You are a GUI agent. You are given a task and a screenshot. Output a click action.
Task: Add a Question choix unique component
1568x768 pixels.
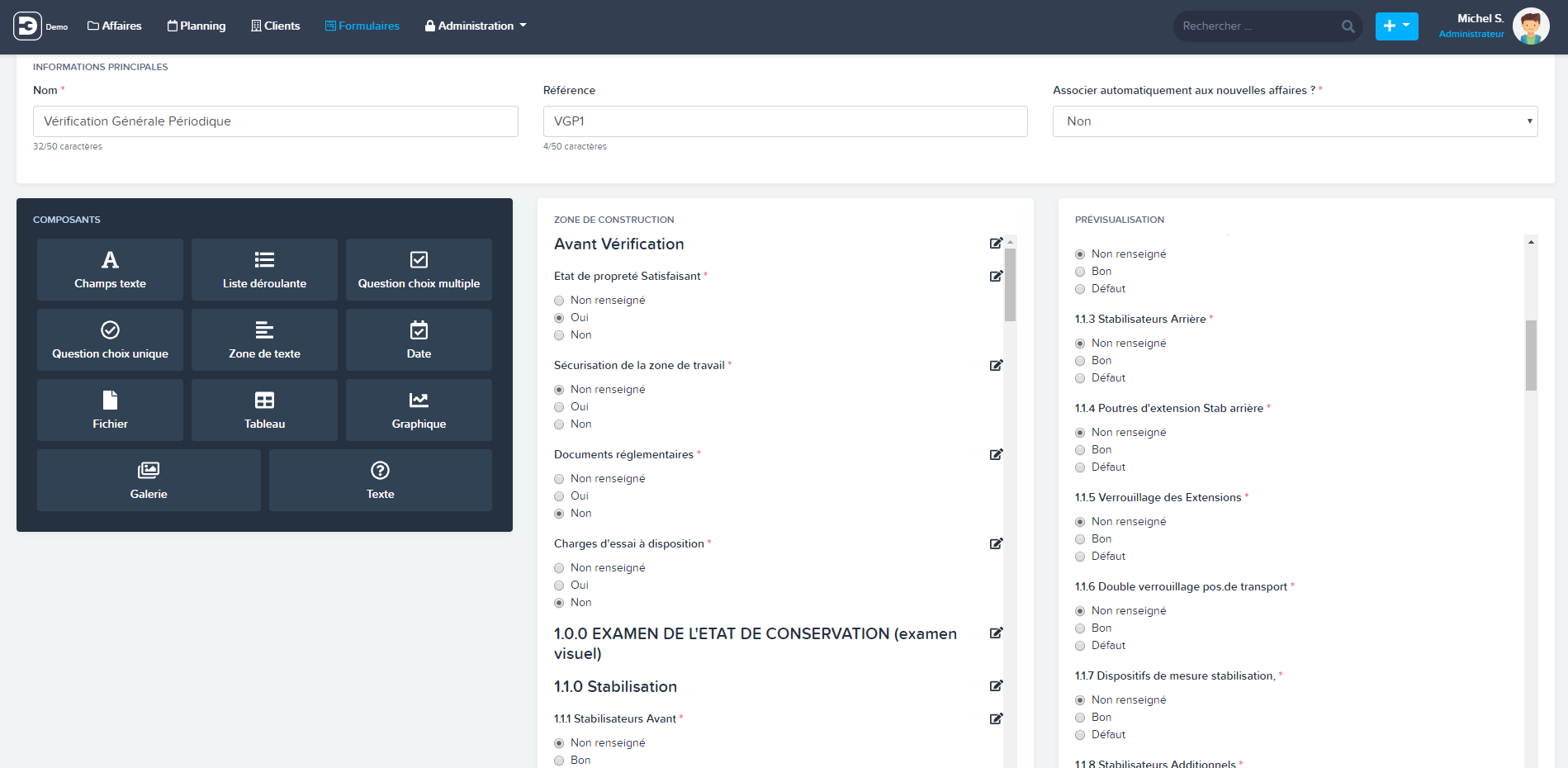coord(110,339)
